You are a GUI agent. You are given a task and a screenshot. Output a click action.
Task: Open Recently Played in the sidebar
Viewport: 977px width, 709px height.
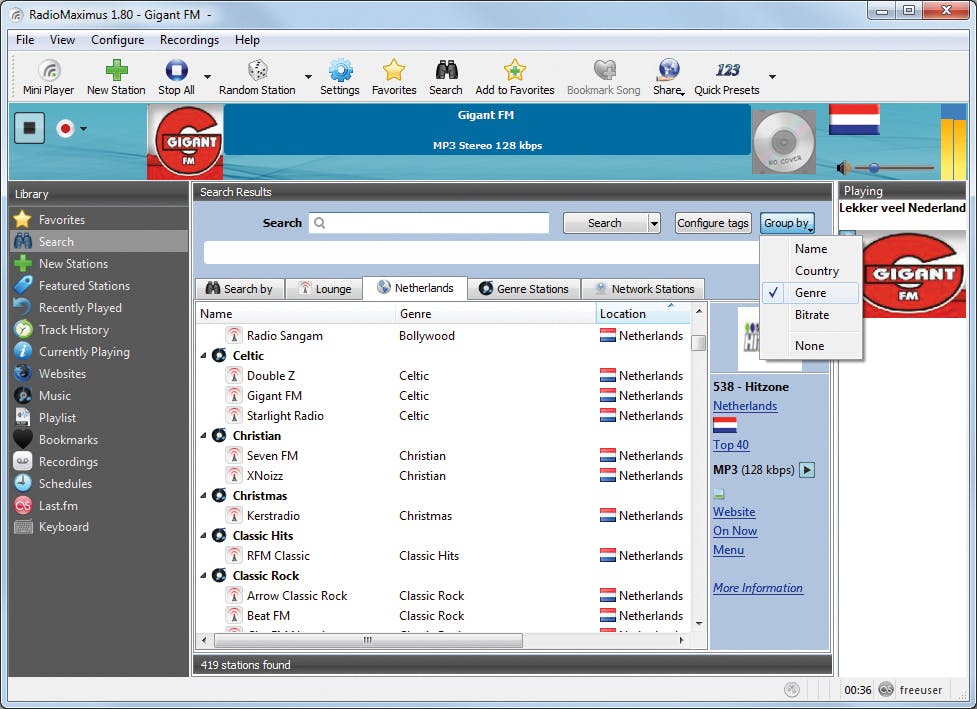point(99,307)
